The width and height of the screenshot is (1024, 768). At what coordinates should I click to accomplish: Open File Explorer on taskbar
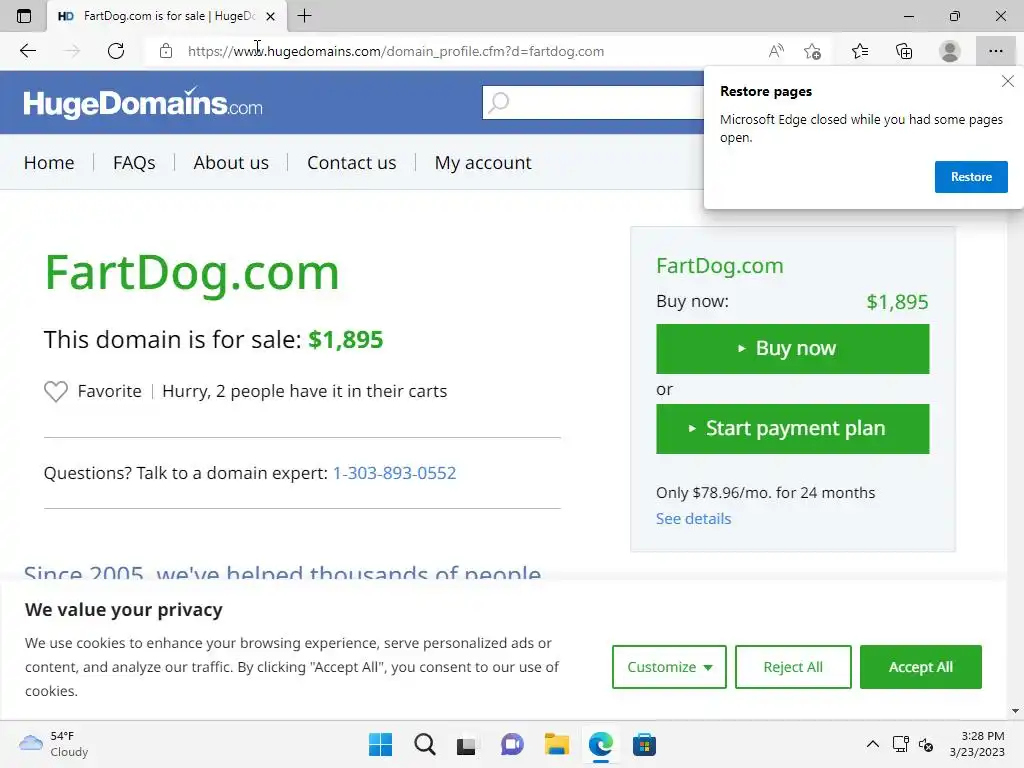coord(556,744)
